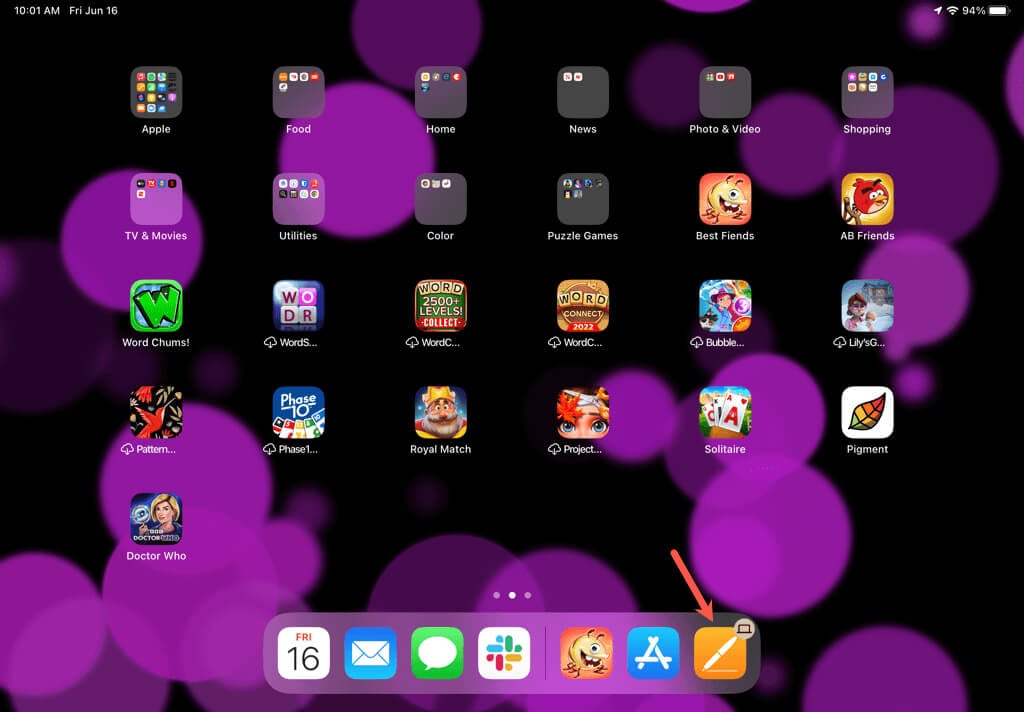Screen dimensions: 1024x712
Task: Open the Utilities folder
Action: tap(298, 199)
